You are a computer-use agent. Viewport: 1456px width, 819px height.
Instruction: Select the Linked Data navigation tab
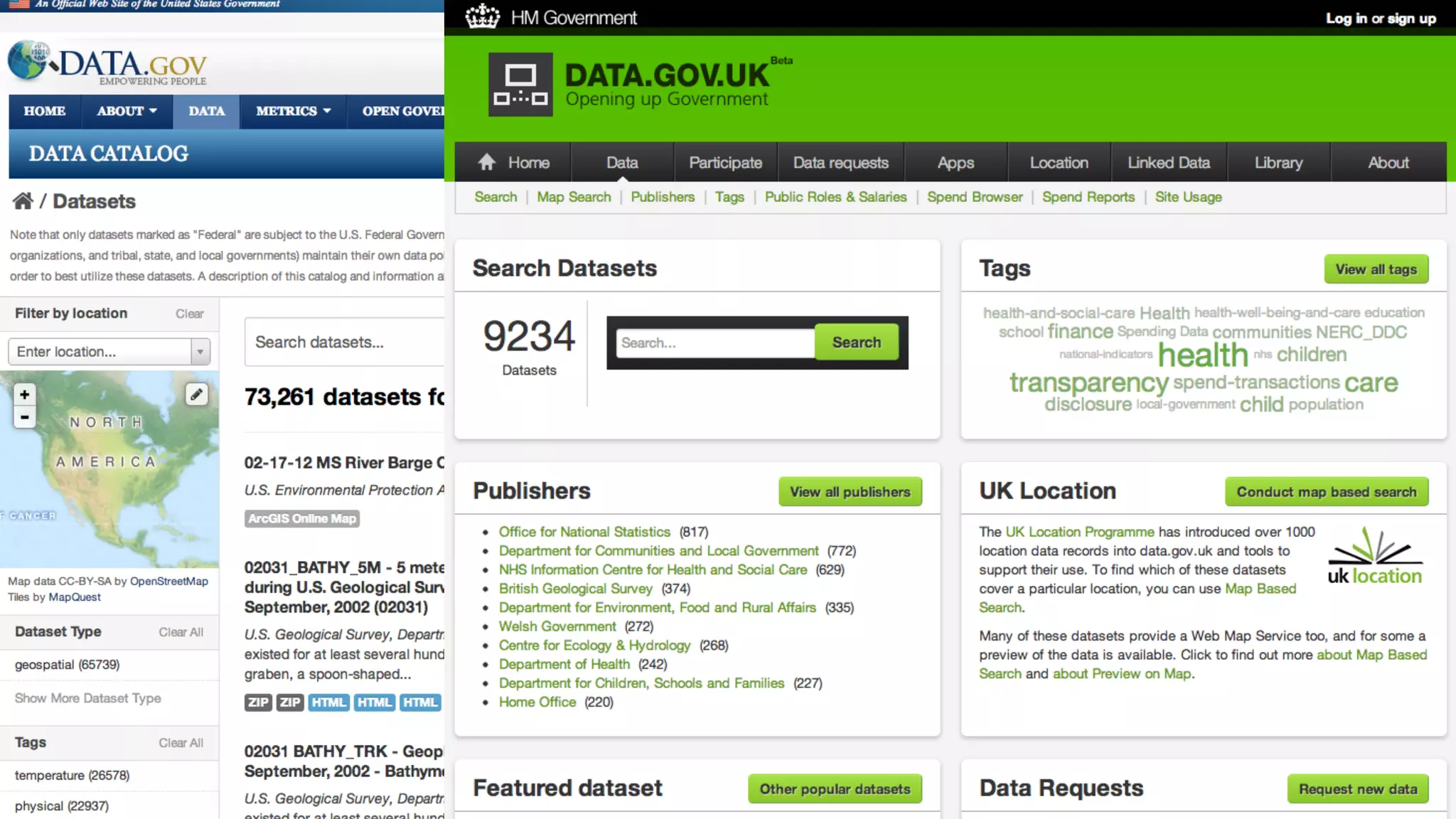coord(1168,163)
